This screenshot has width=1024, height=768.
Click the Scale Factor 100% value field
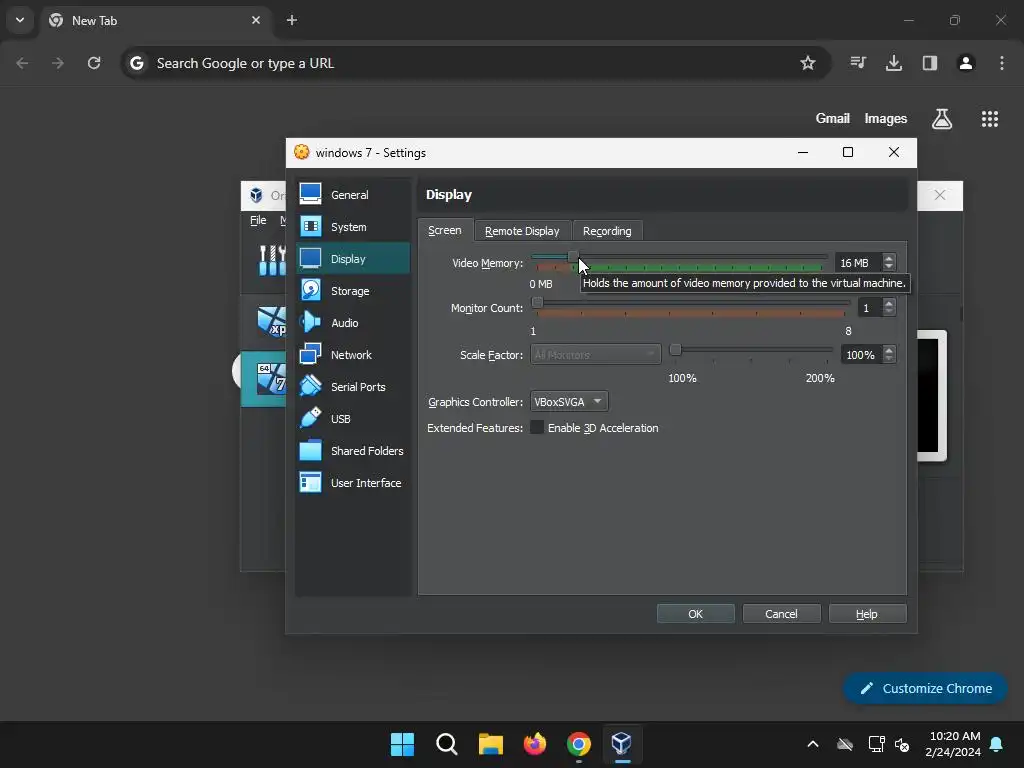coord(861,355)
